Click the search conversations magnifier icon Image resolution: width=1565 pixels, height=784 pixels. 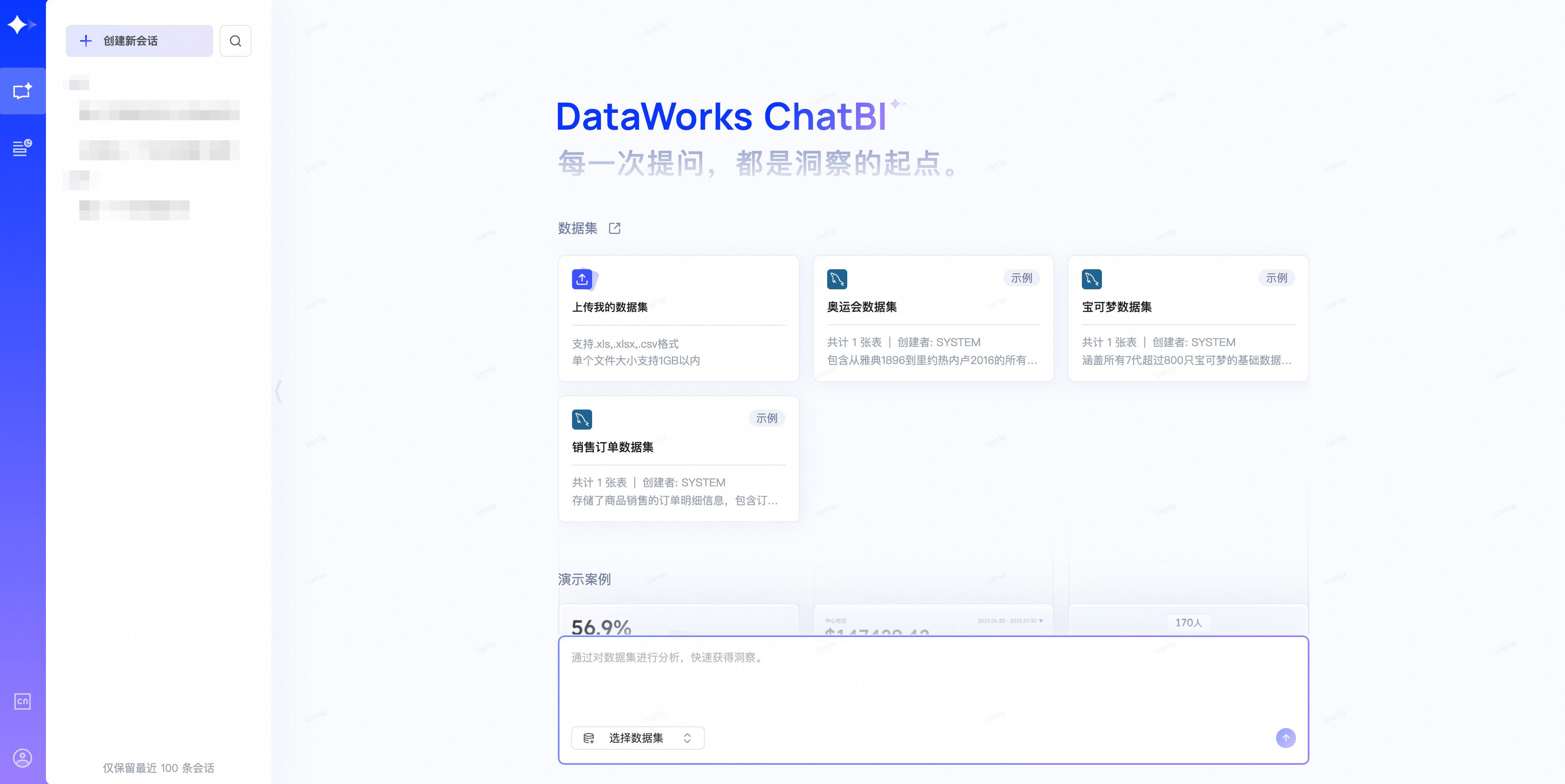(x=235, y=40)
